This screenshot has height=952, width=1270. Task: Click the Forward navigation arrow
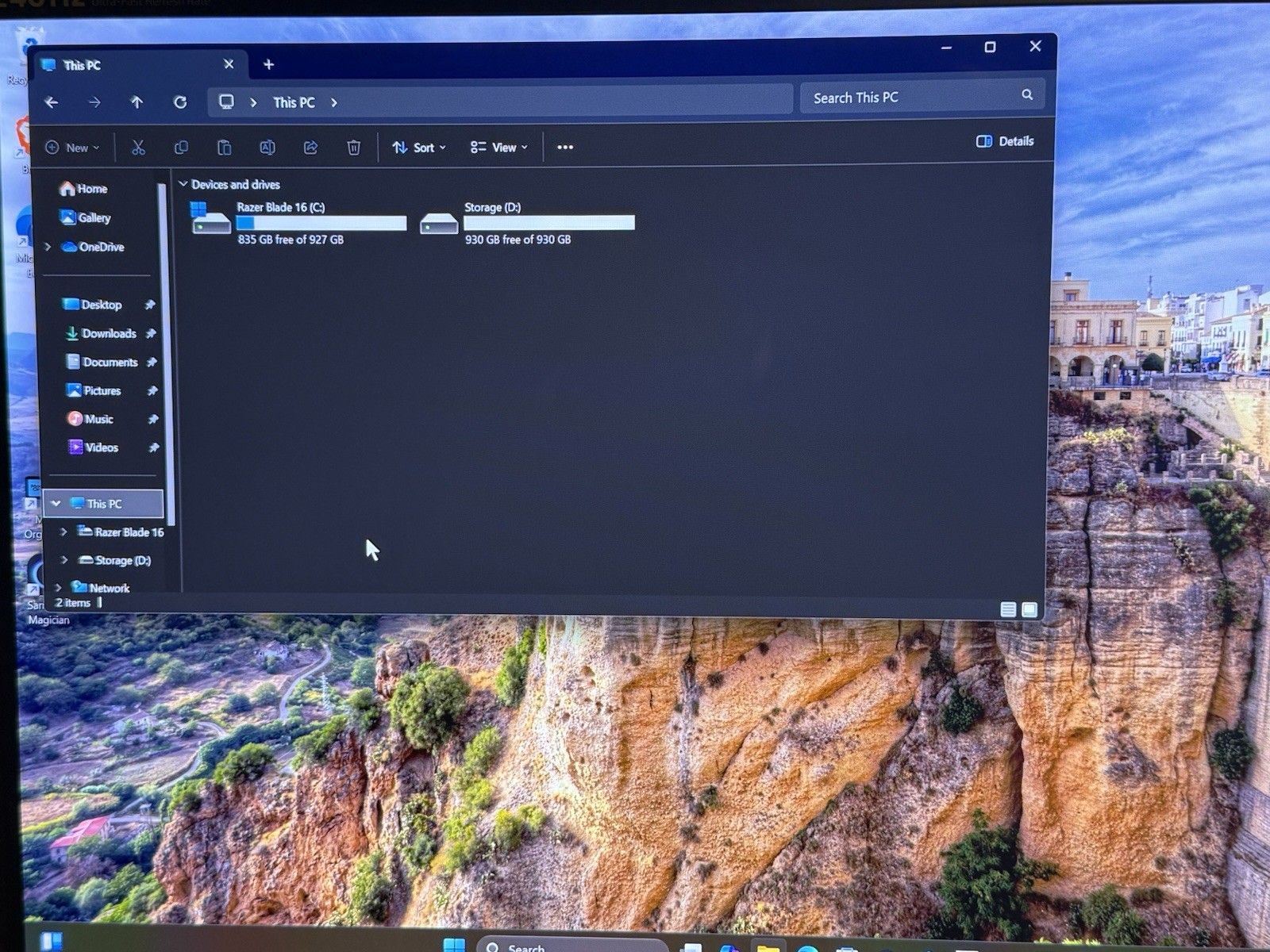[94, 102]
